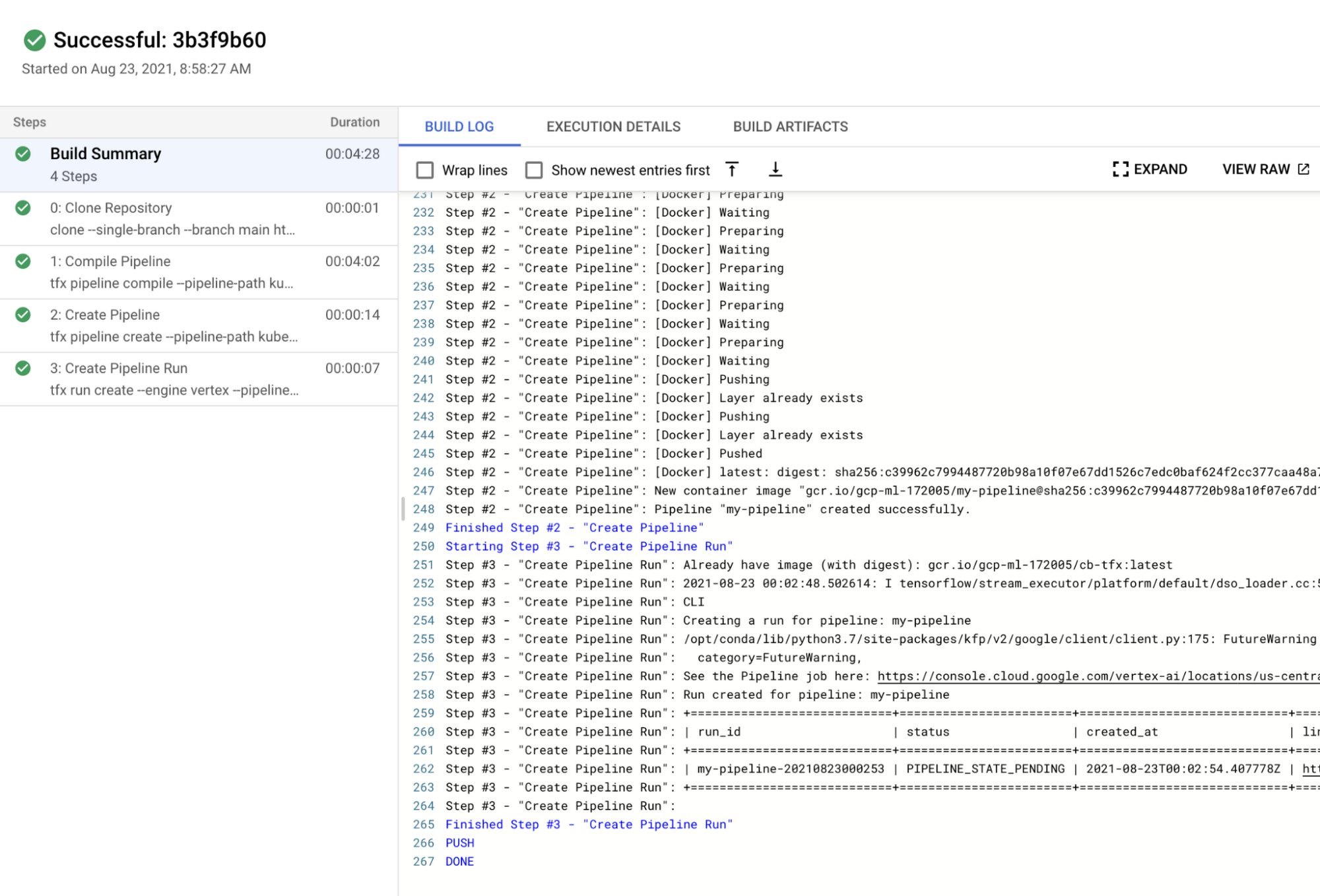Click the PUSH log line 266
The width and height of the screenshot is (1320, 896).
click(459, 843)
